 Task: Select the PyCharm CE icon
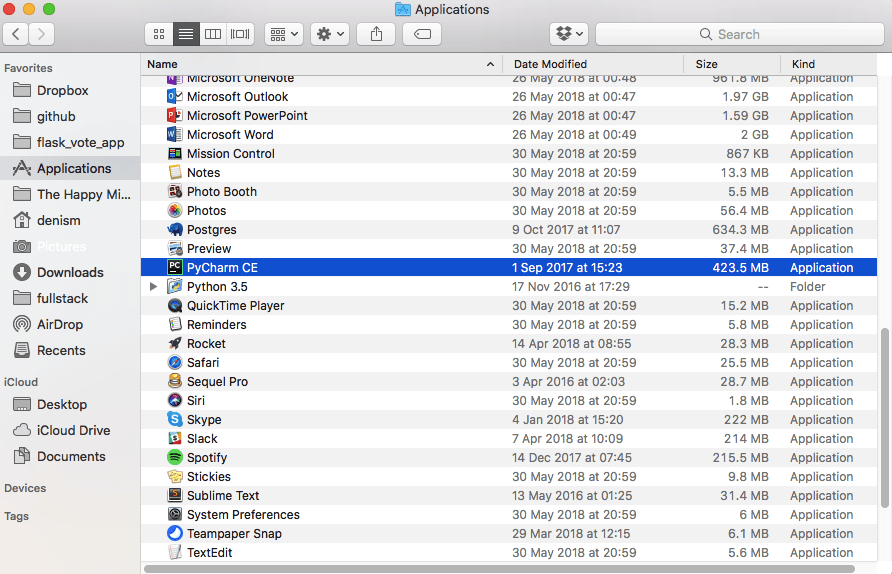click(x=175, y=267)
